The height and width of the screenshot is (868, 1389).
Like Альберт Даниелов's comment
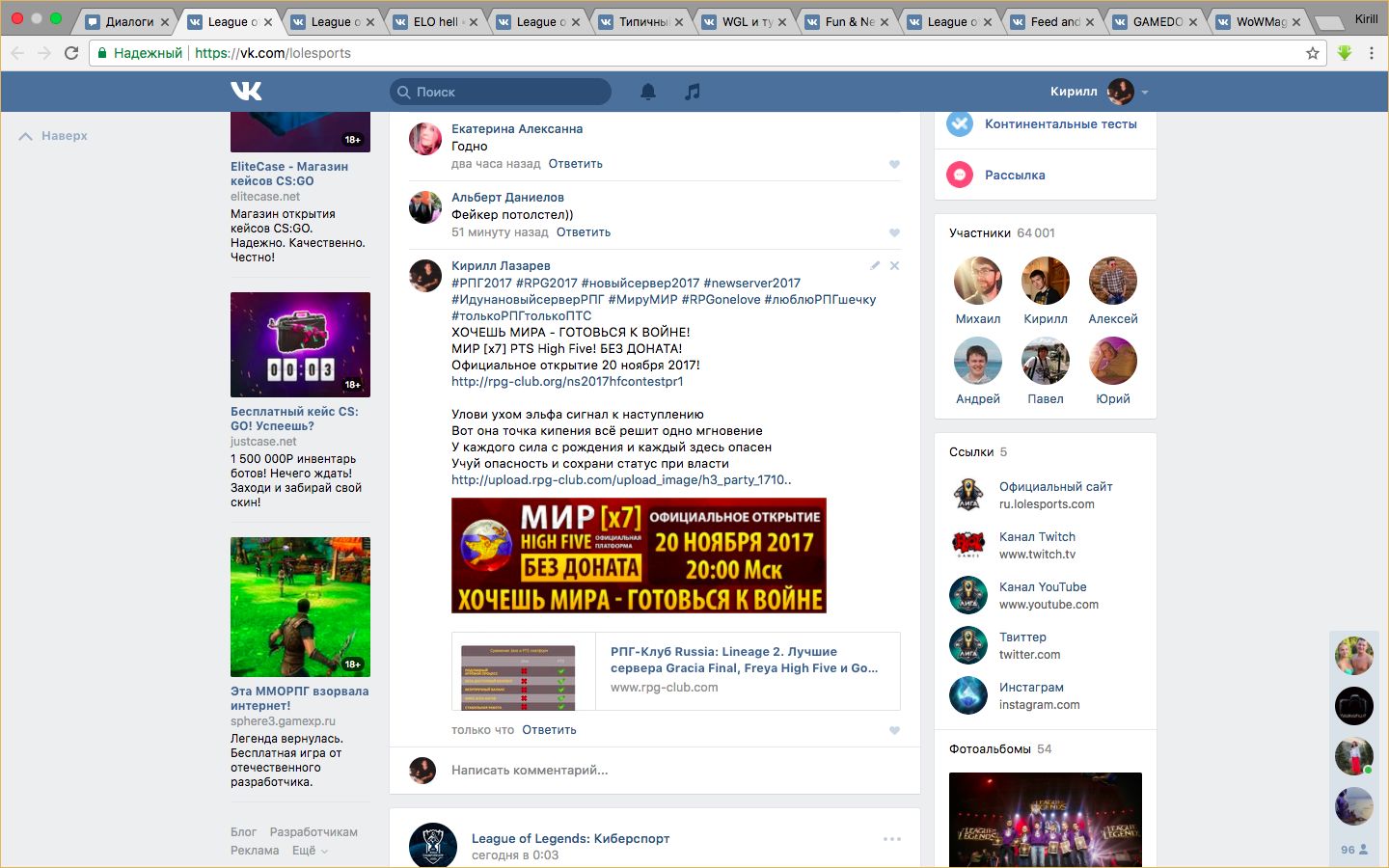[894, 232]
